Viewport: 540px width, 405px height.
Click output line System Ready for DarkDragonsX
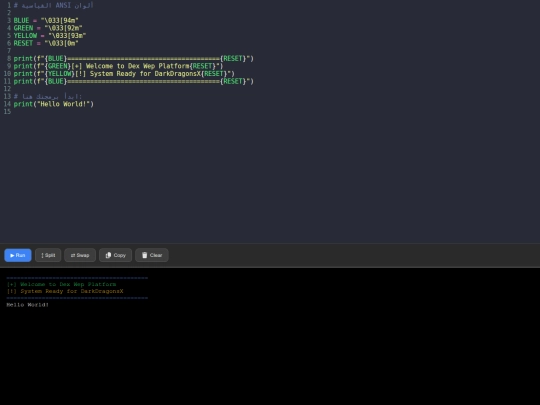coord(65,291)
